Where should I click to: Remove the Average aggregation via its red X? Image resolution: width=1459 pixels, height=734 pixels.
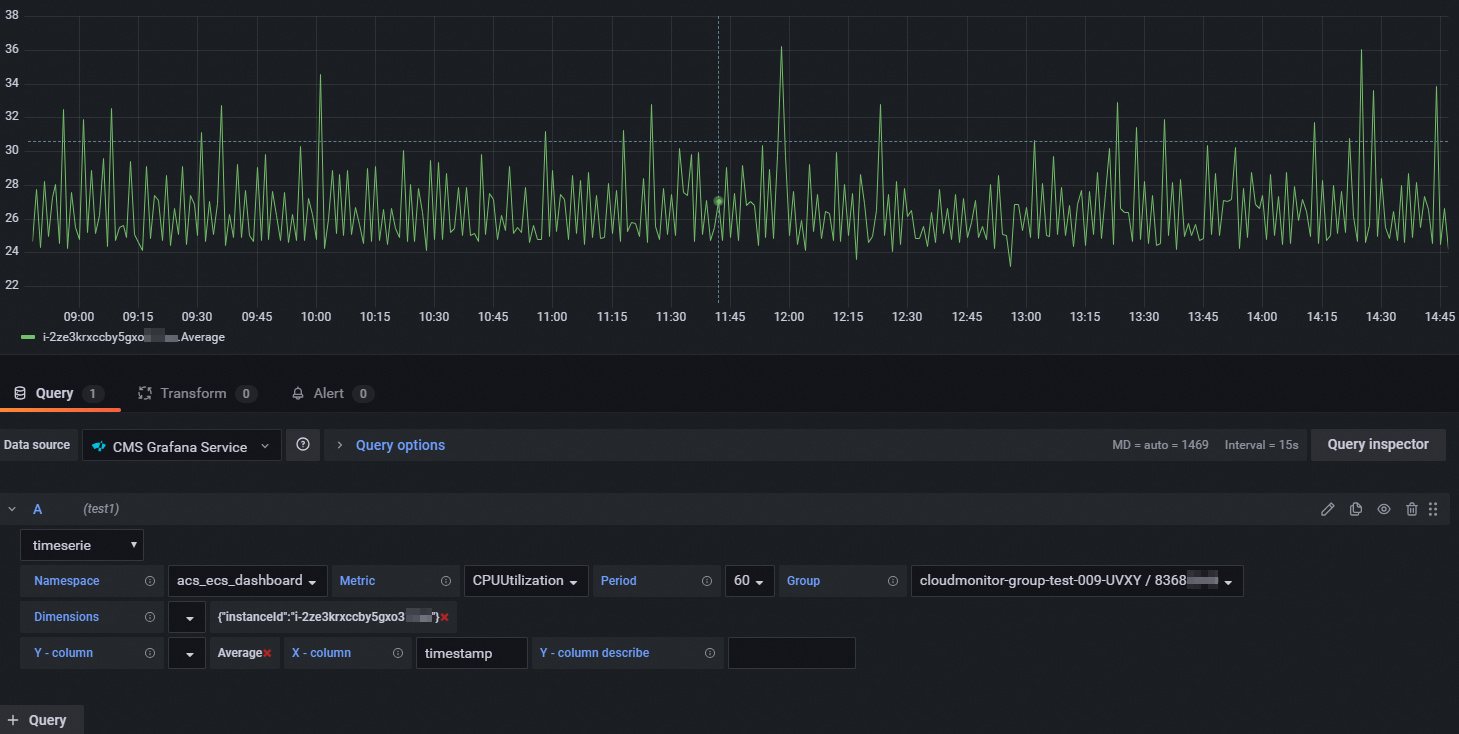coord(266,652)
